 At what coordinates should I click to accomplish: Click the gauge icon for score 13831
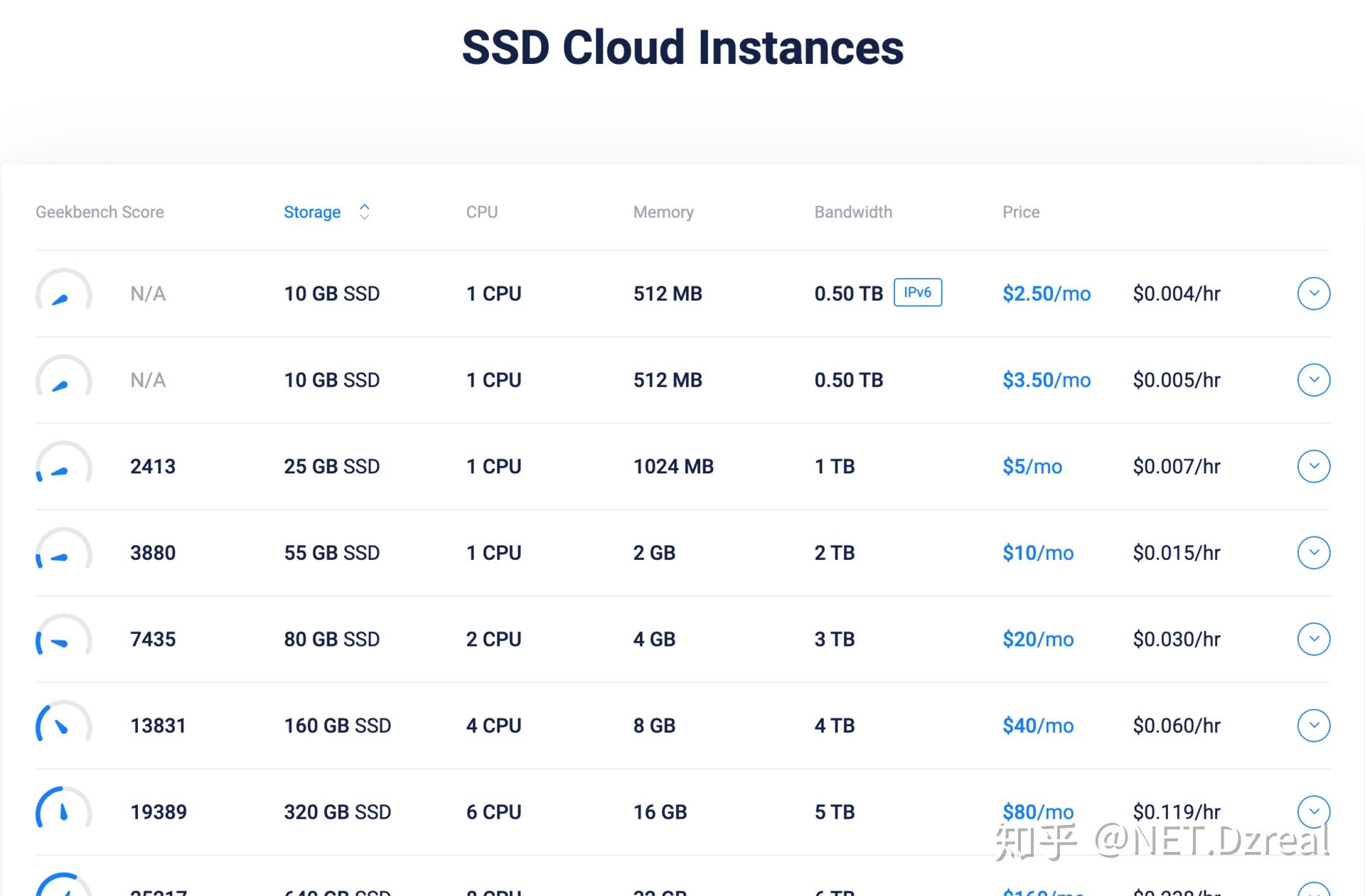point(64,724)
